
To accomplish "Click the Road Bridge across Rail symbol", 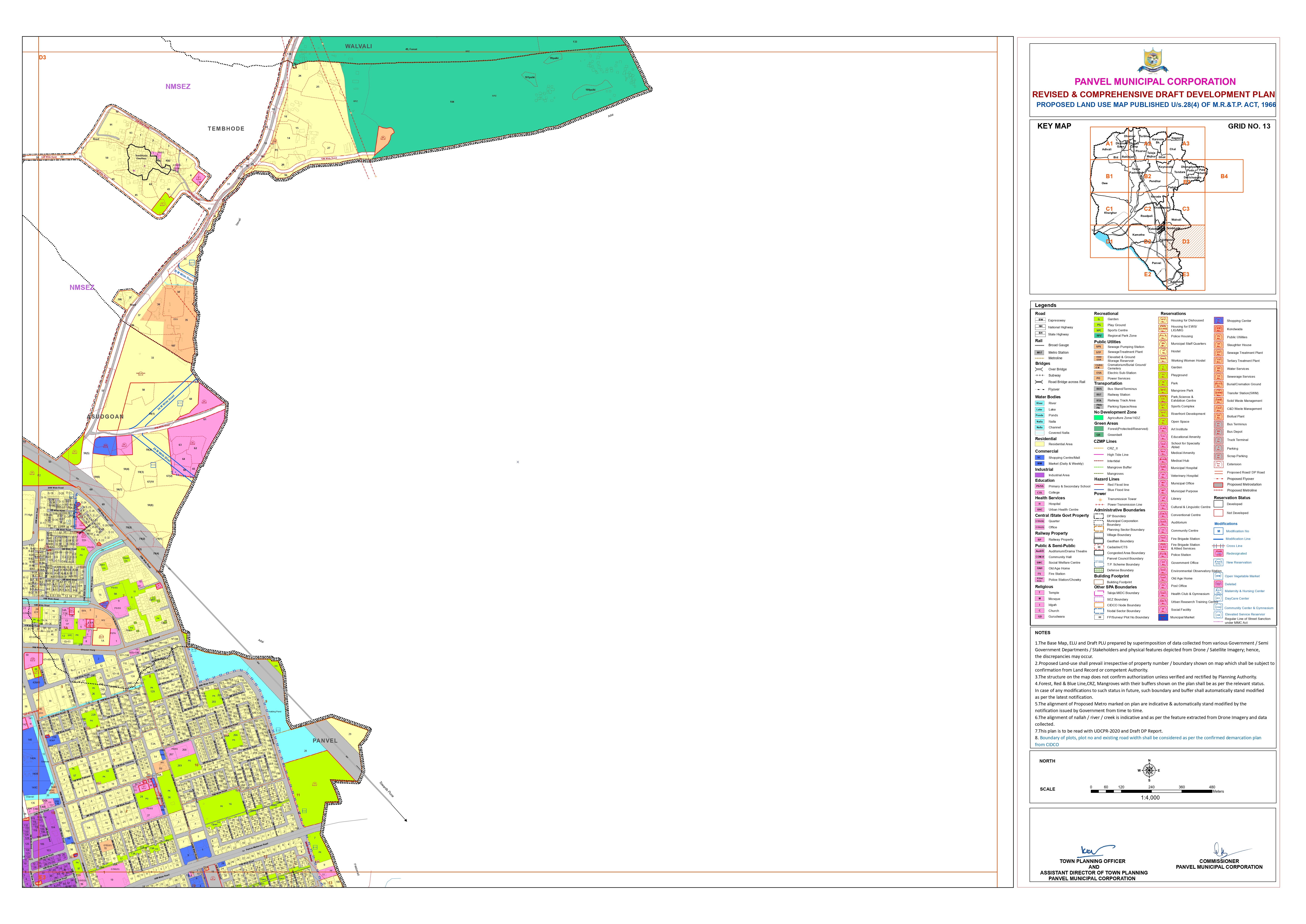I will pos(1039,382).
